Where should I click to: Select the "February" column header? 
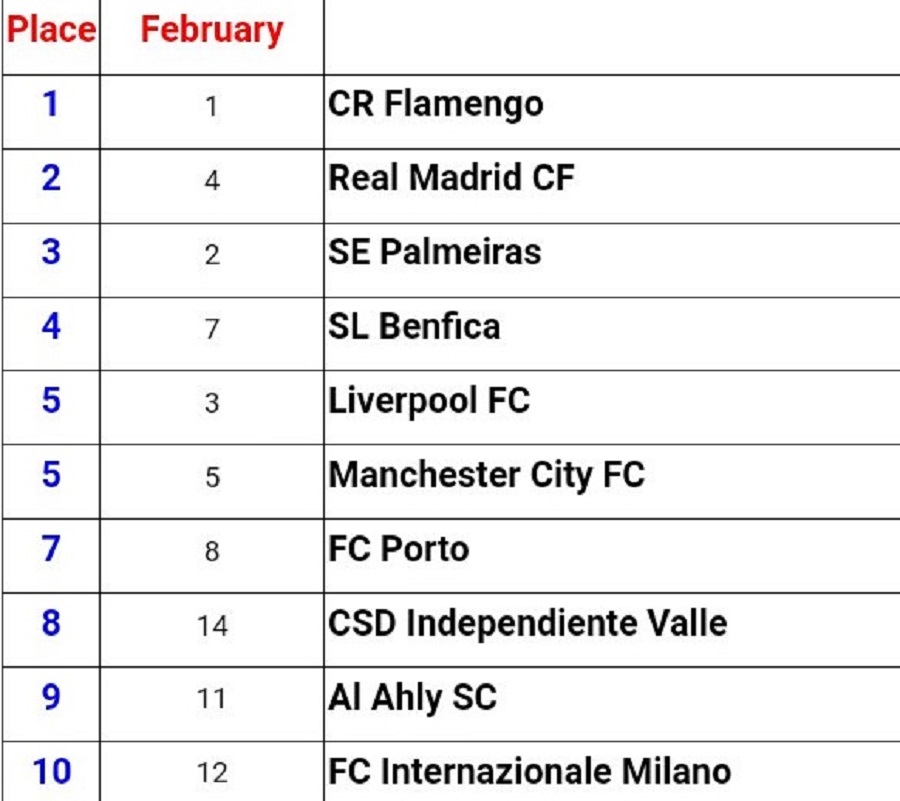[x=212, y=30]
